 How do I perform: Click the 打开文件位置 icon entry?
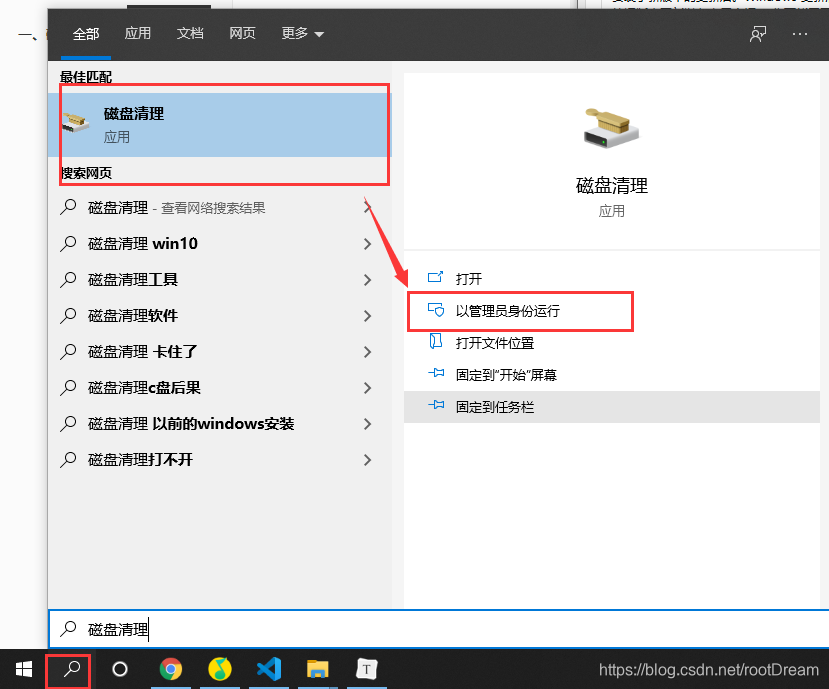(436, 345)
